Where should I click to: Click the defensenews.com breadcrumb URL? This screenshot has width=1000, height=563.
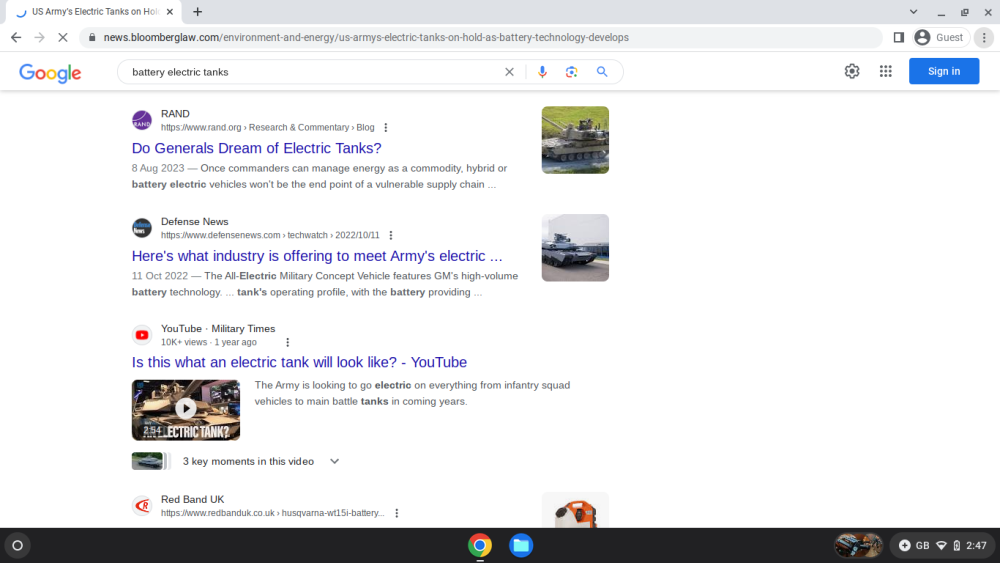pos(270,235)
